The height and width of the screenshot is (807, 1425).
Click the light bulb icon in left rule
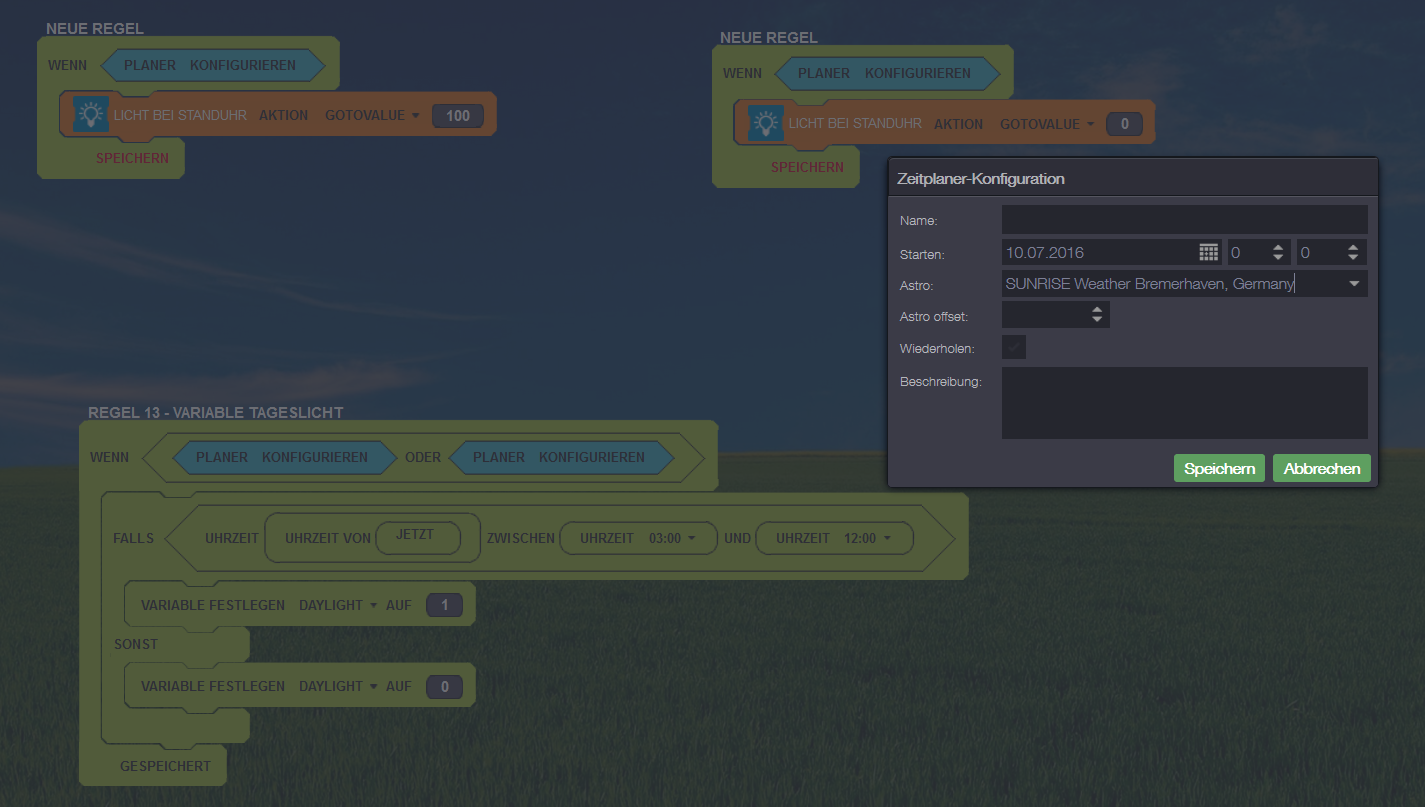(91, 115)
